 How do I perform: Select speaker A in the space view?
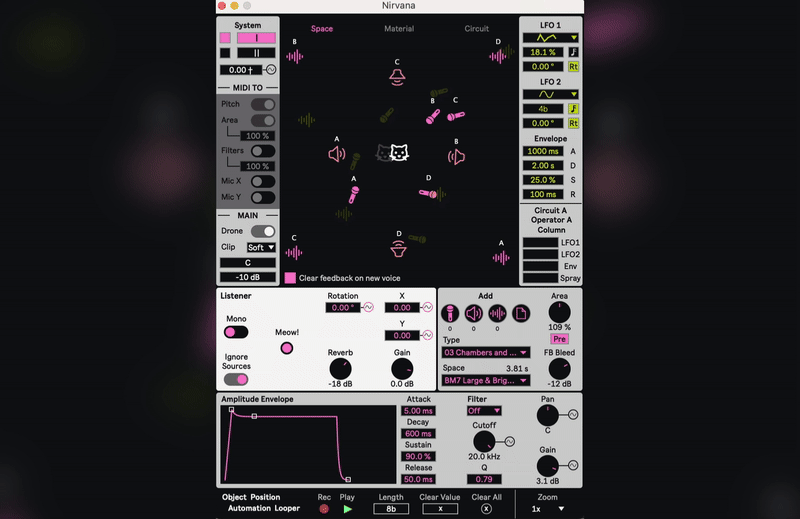pyautogui.click(x=337, y=155)
